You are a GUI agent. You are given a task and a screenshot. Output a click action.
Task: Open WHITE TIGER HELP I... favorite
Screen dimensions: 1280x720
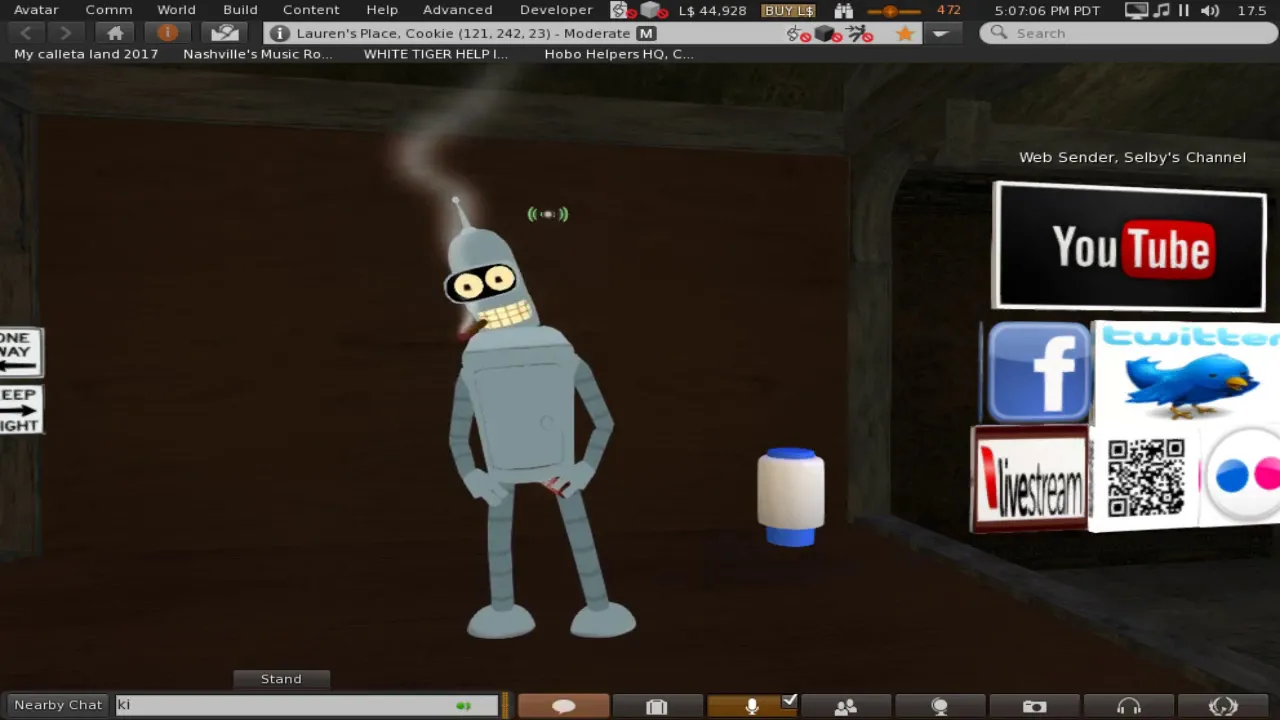tap(436, 54)
